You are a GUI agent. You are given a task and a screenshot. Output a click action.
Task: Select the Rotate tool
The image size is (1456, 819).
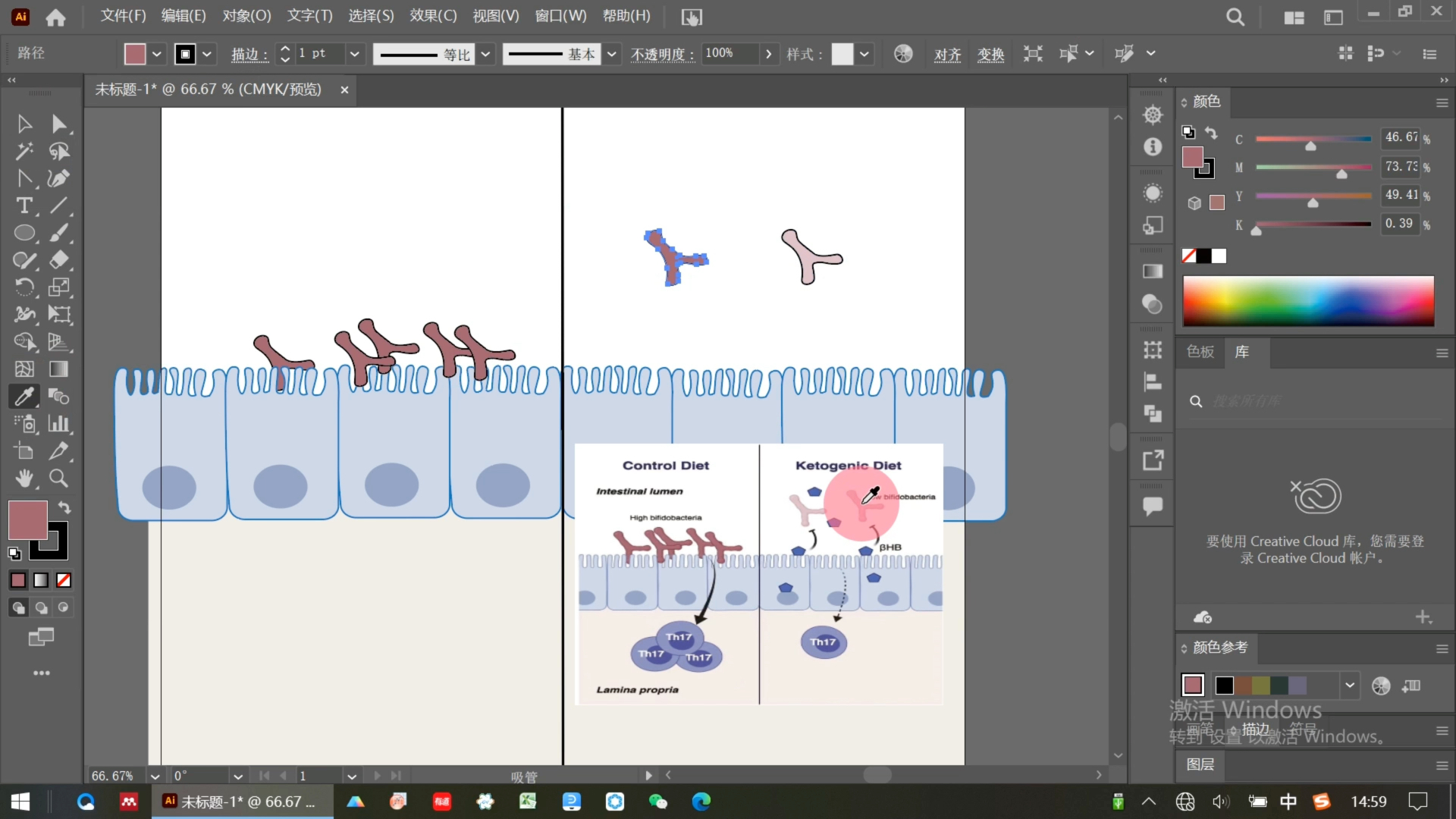click(24, 287)
